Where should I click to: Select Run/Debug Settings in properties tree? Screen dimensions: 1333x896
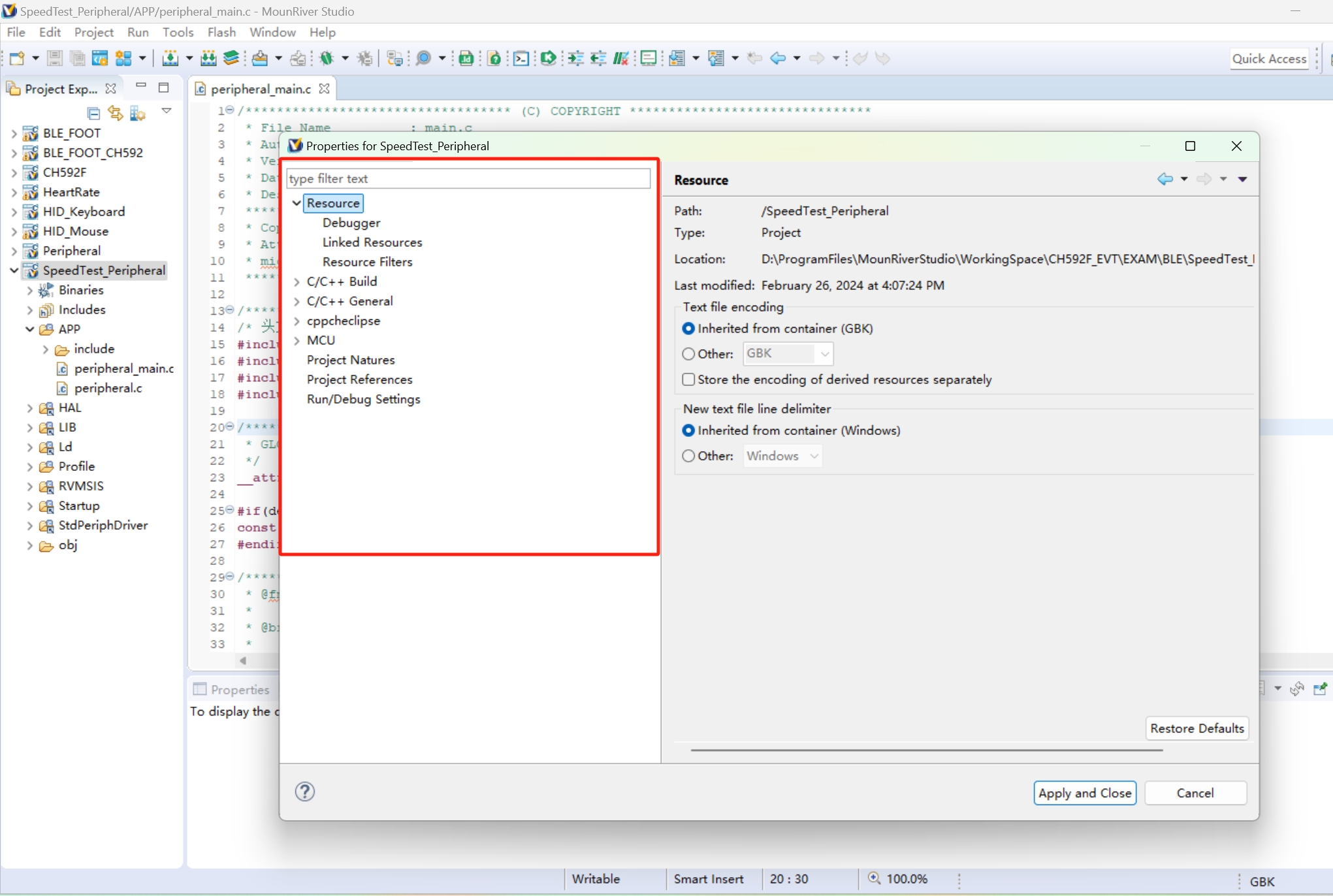(x=364, y=399)
